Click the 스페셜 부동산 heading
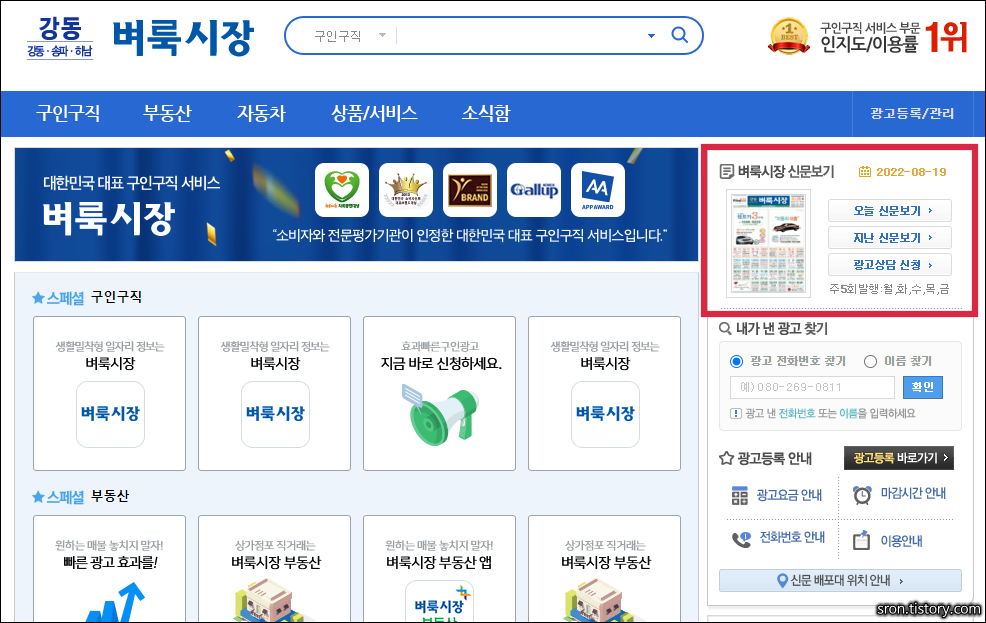 80,497
